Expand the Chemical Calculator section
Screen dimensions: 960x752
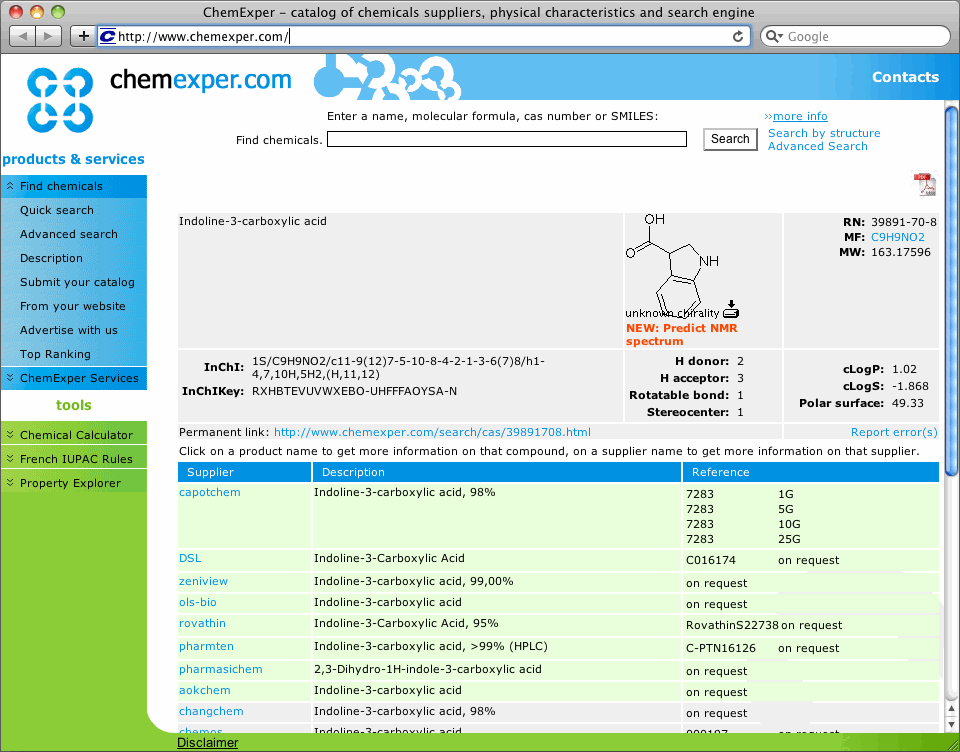click(75, 435)
